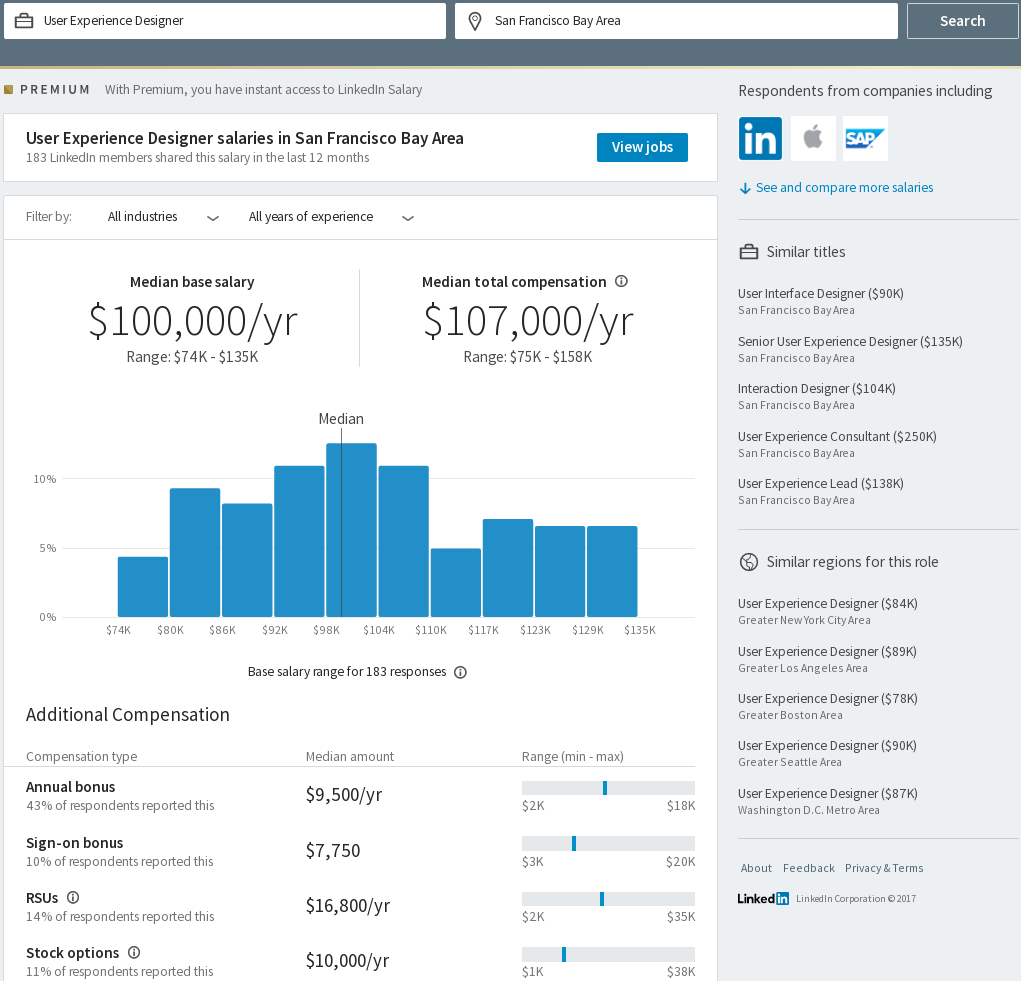Click info icon next to RSUs
The height and width of the screenshot is (981, 1021).
72,898
